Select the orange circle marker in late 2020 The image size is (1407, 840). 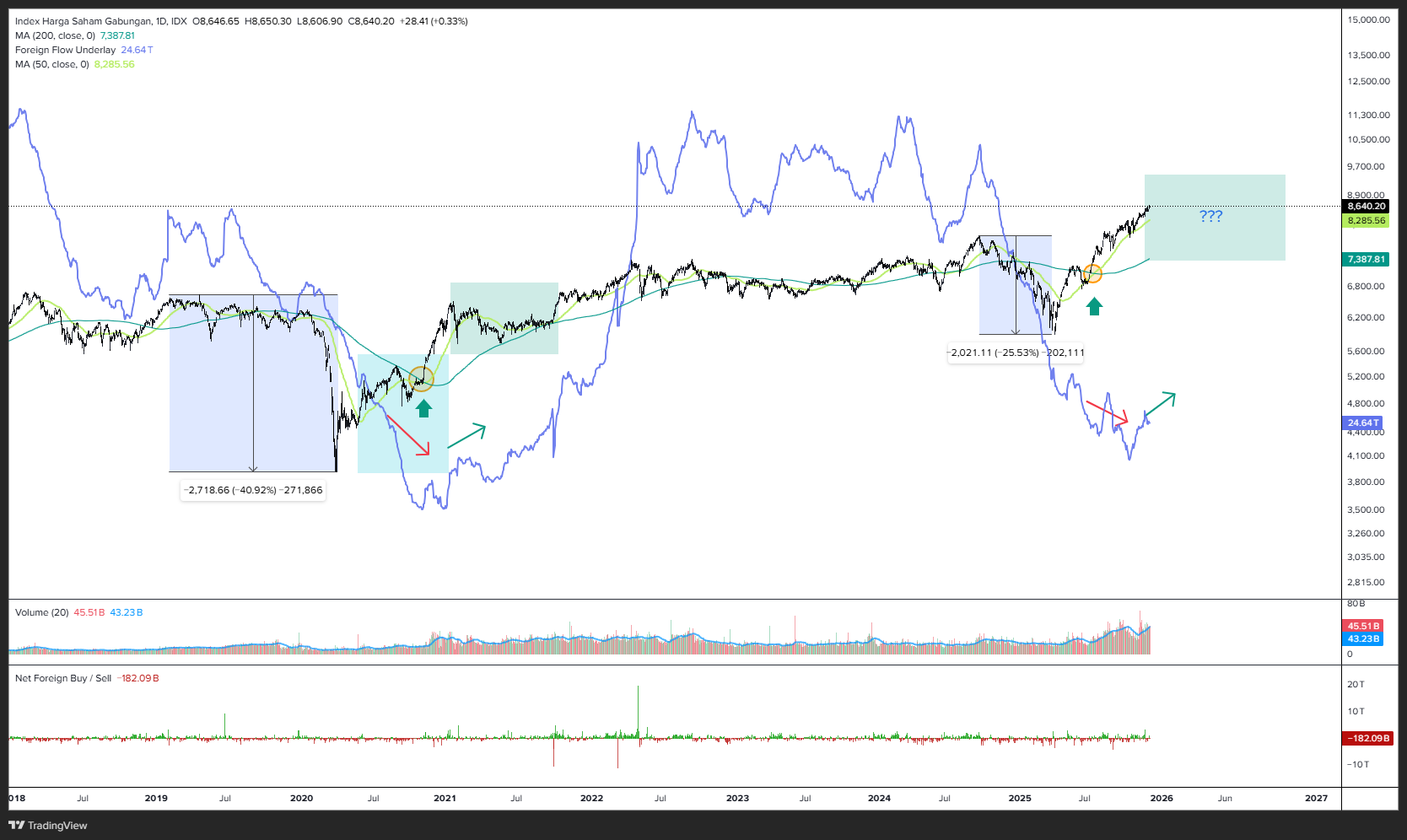421,379
